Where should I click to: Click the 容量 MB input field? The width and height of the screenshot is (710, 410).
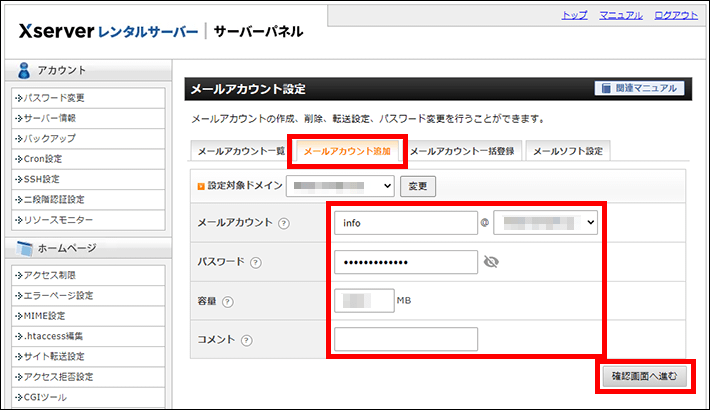(x=364, y=300)
